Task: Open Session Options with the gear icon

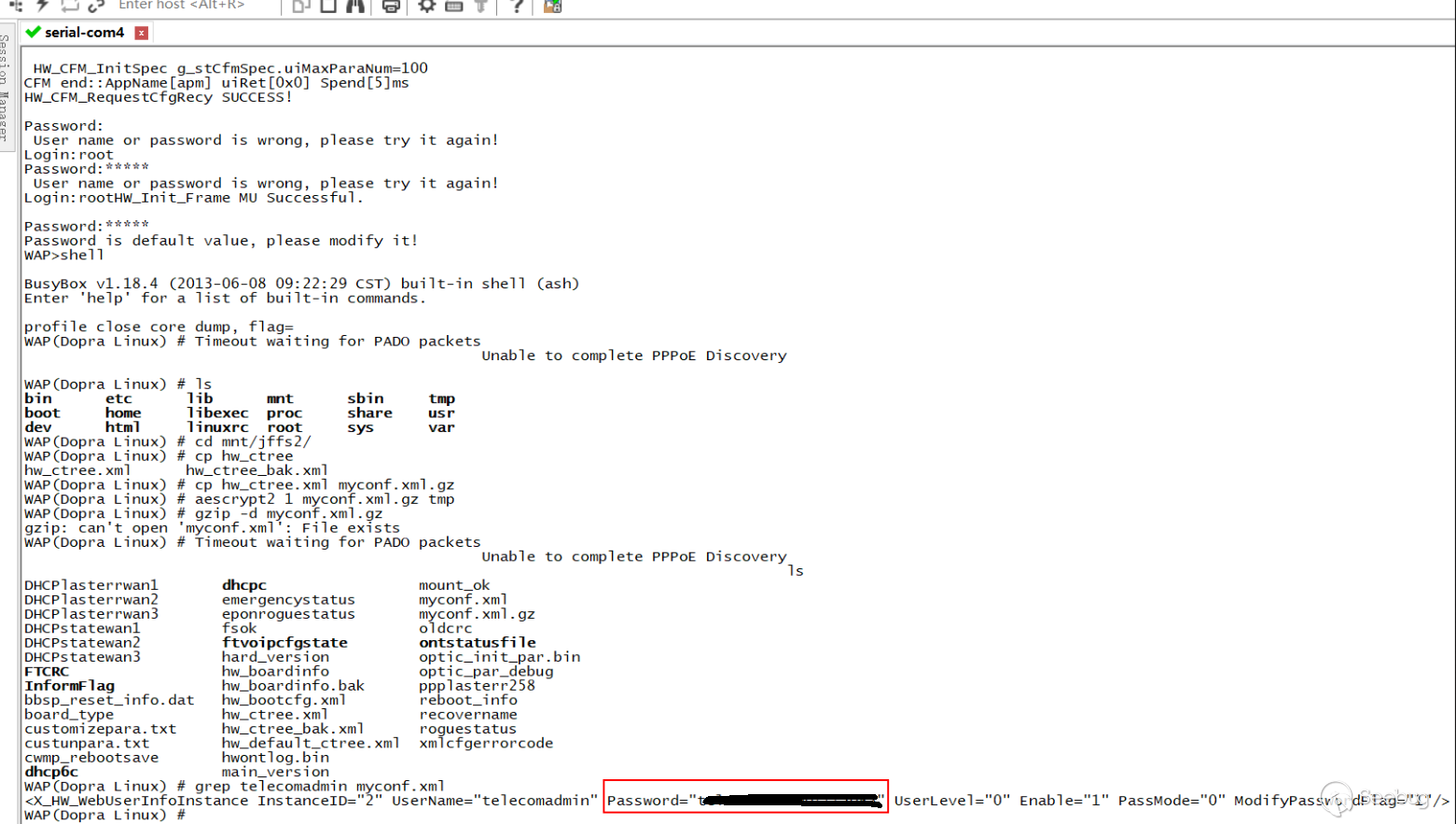Action: (x=426, y=6)
